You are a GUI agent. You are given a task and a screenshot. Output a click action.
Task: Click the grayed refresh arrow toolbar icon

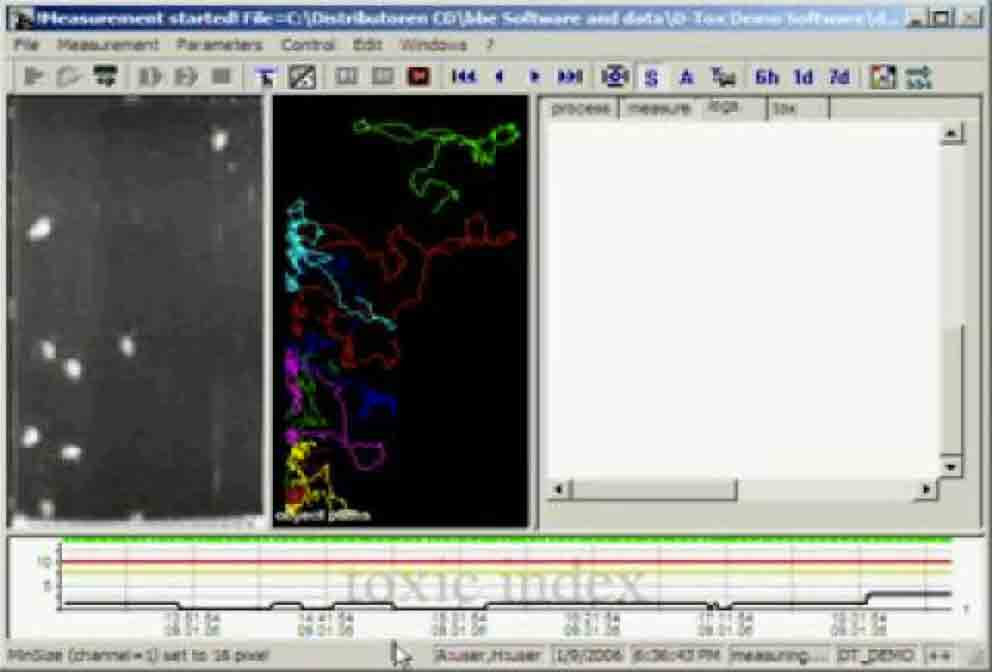coord(68,77)
